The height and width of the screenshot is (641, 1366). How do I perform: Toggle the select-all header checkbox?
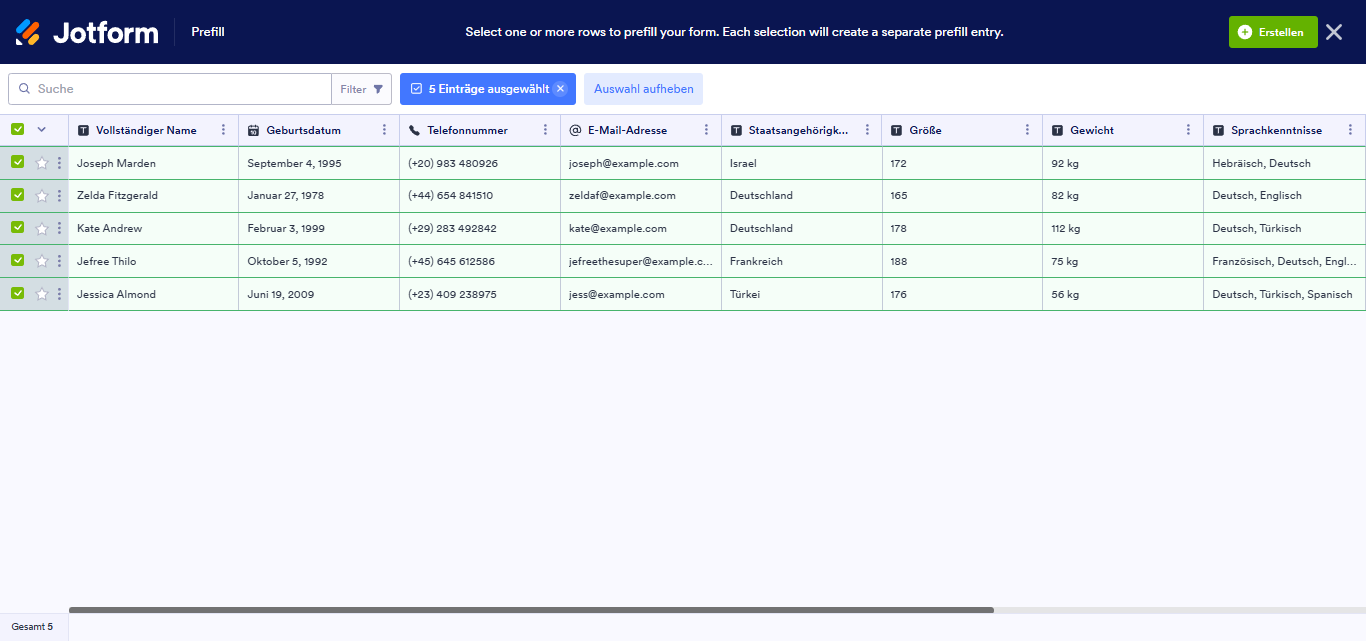[x=17, y=129]
